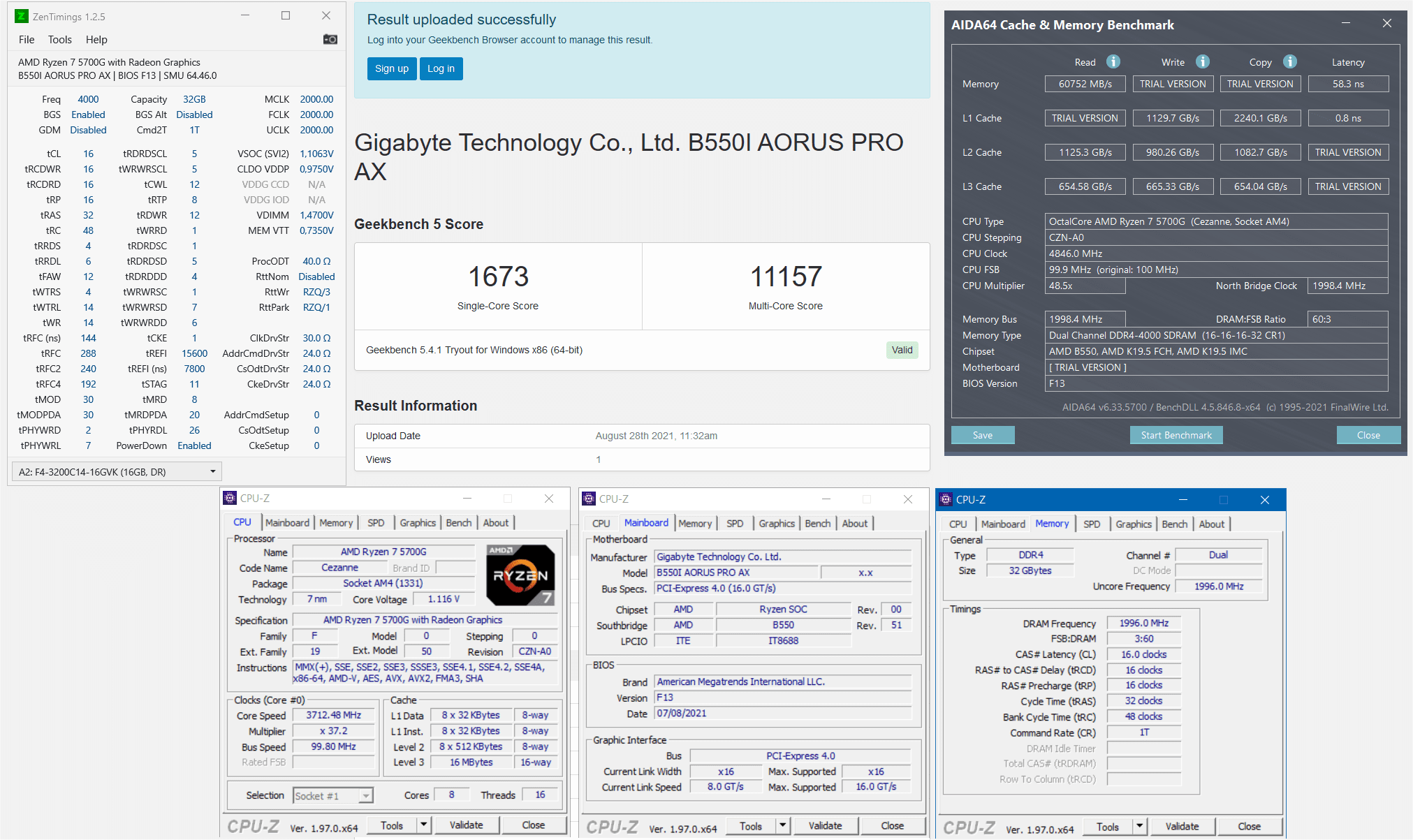Click the Threads field showing 16
Image resolution: width=1413 pixels, height=840 pixels.
coord(540,795)
